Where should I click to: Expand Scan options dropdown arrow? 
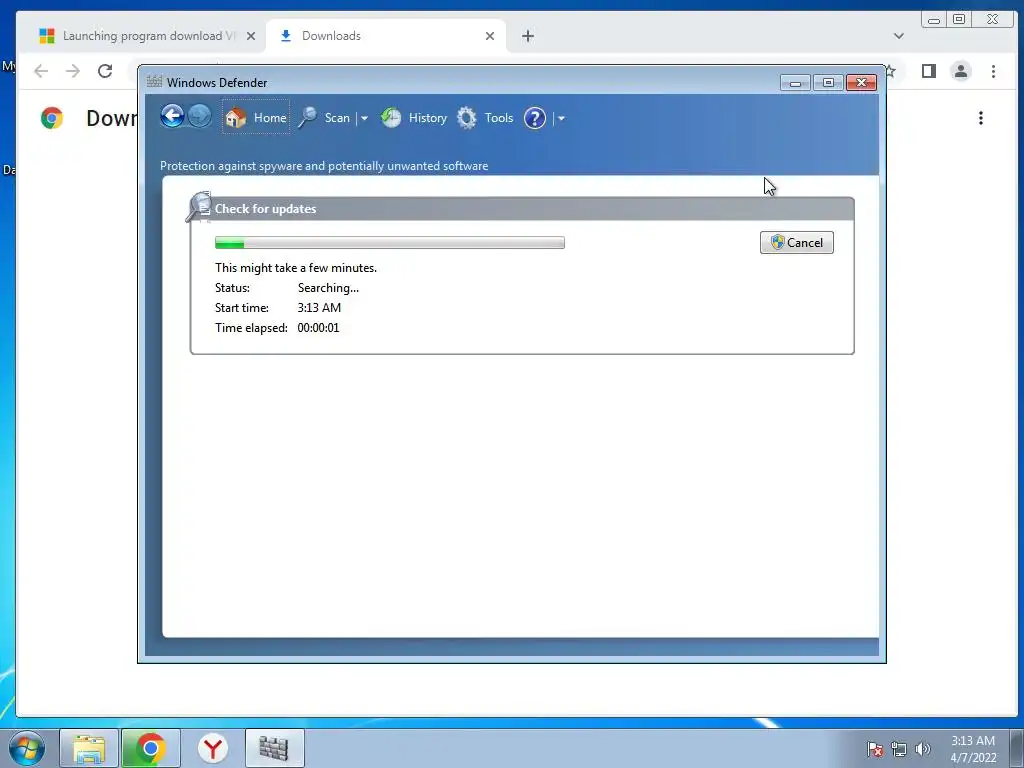tap(364, 119)
